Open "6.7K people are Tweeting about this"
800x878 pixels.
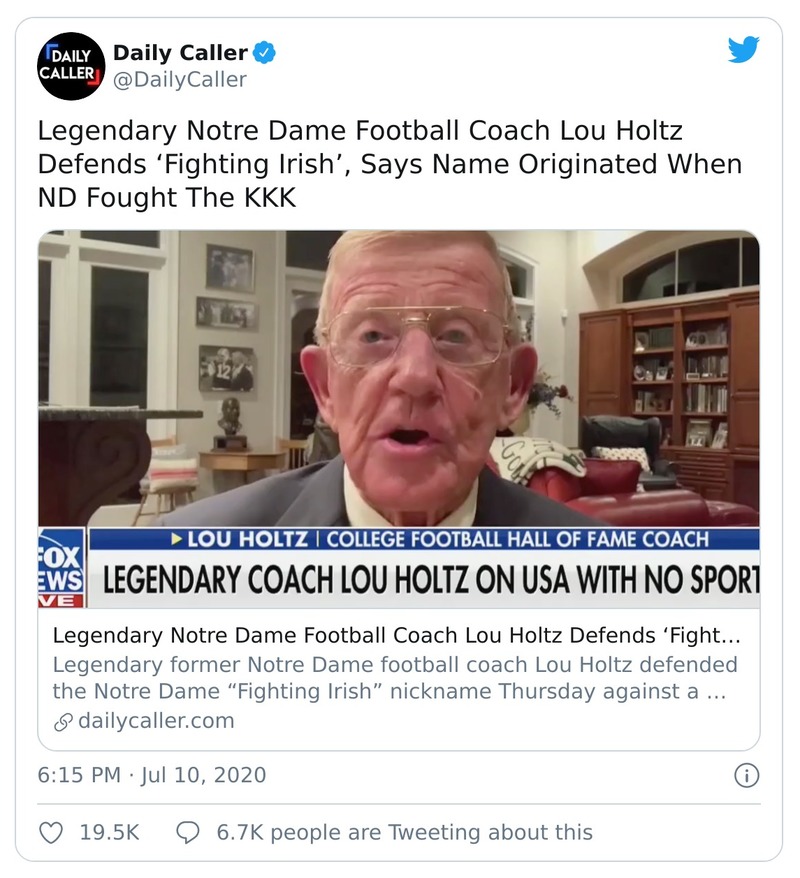point(404,832)
